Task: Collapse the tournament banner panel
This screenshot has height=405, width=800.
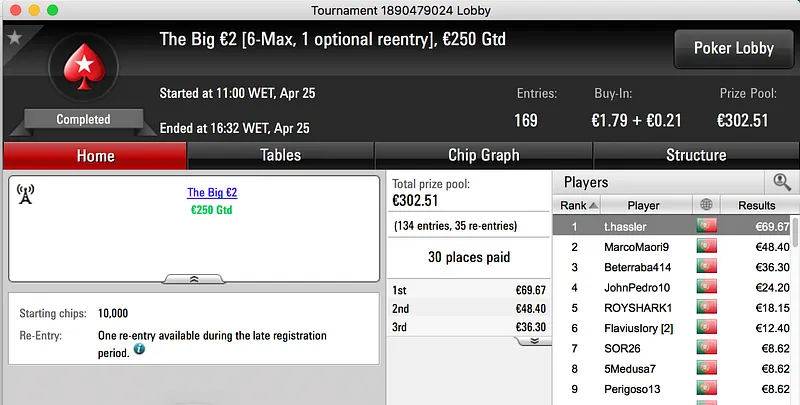Action: 193,279
